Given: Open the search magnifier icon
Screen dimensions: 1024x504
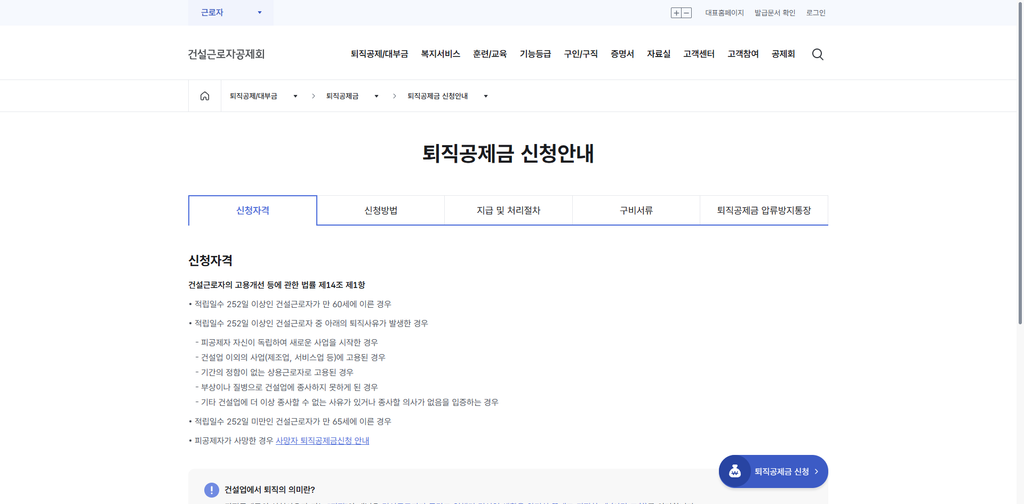Looking at the screenshot, I should (818, 55).
